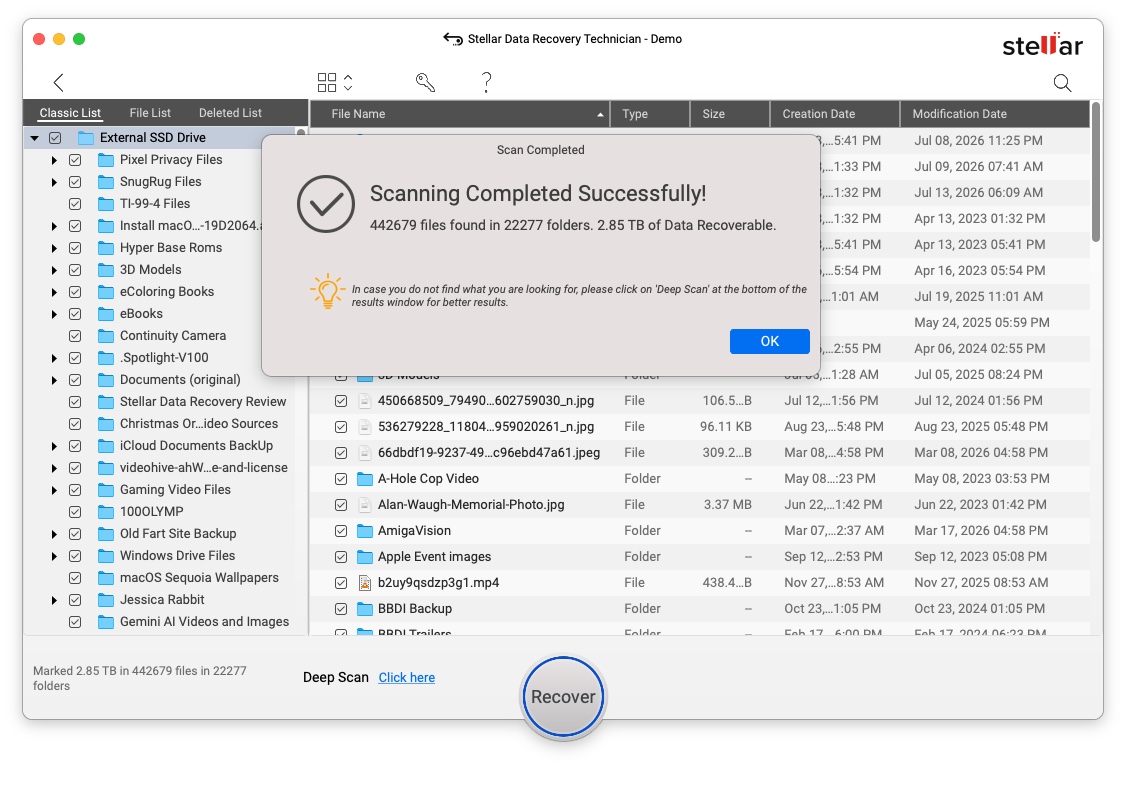Click the file list vertical scrollbar thumb
This screenshot has width=1126, height=786.
pyautogui.click(x=1096, y=172)
